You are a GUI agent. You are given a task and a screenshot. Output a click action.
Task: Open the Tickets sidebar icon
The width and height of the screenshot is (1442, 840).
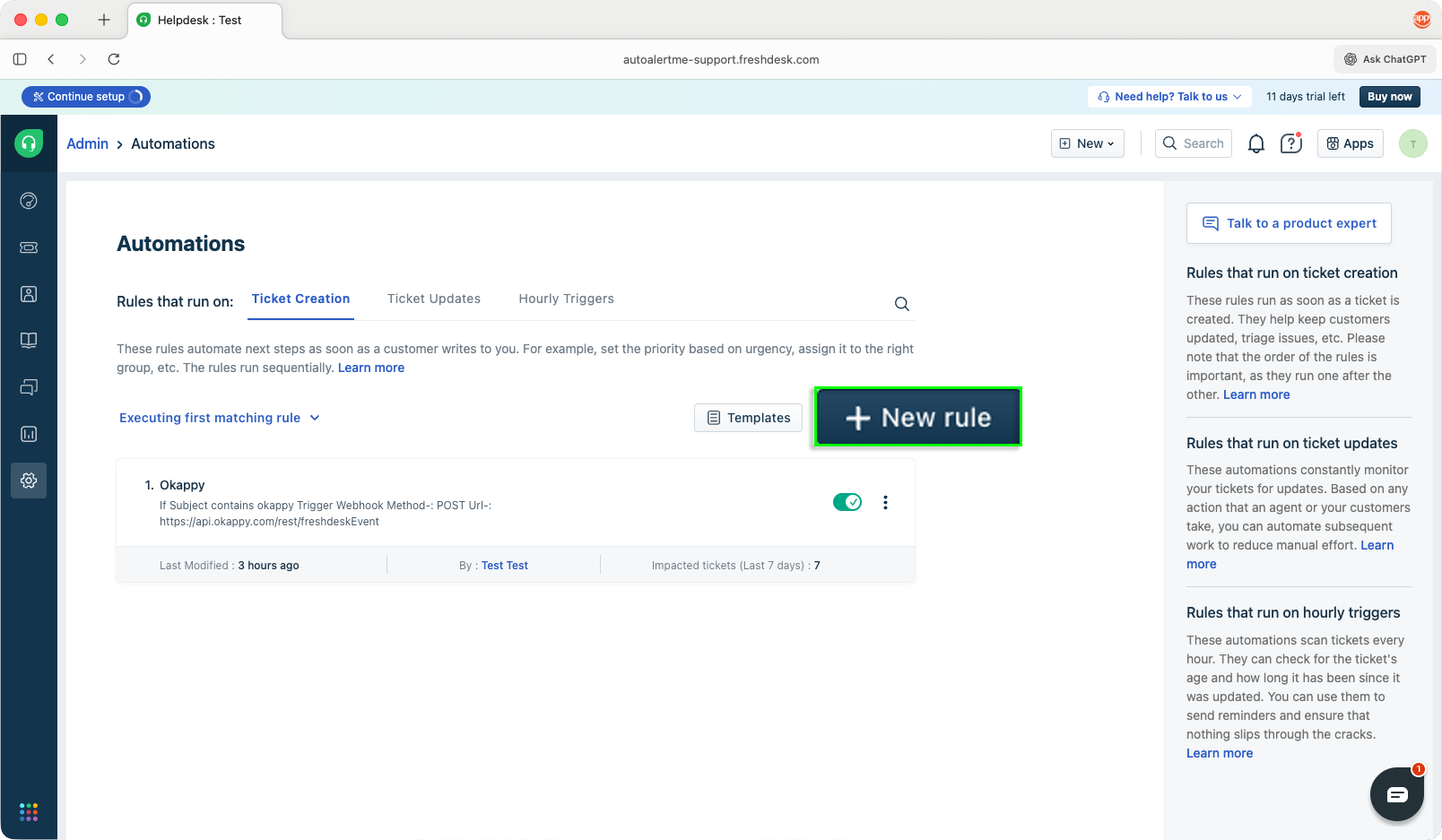coord(29,247)
